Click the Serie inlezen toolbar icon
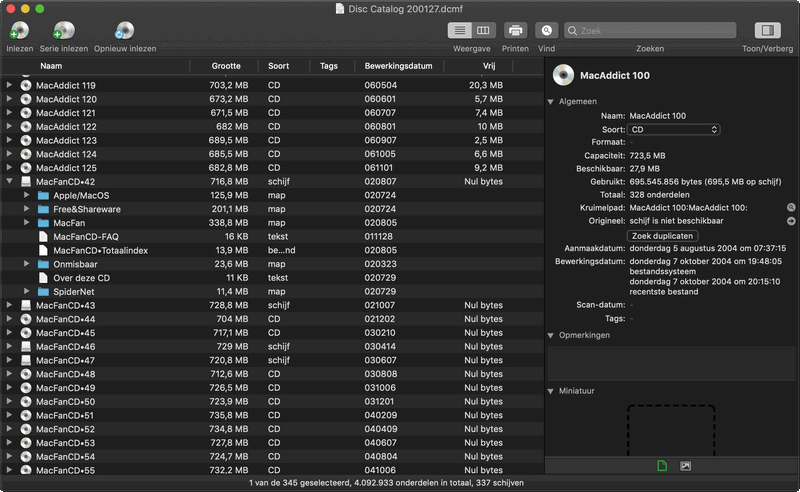The height and width of the screenshot is (492, 800). (64, 31)
